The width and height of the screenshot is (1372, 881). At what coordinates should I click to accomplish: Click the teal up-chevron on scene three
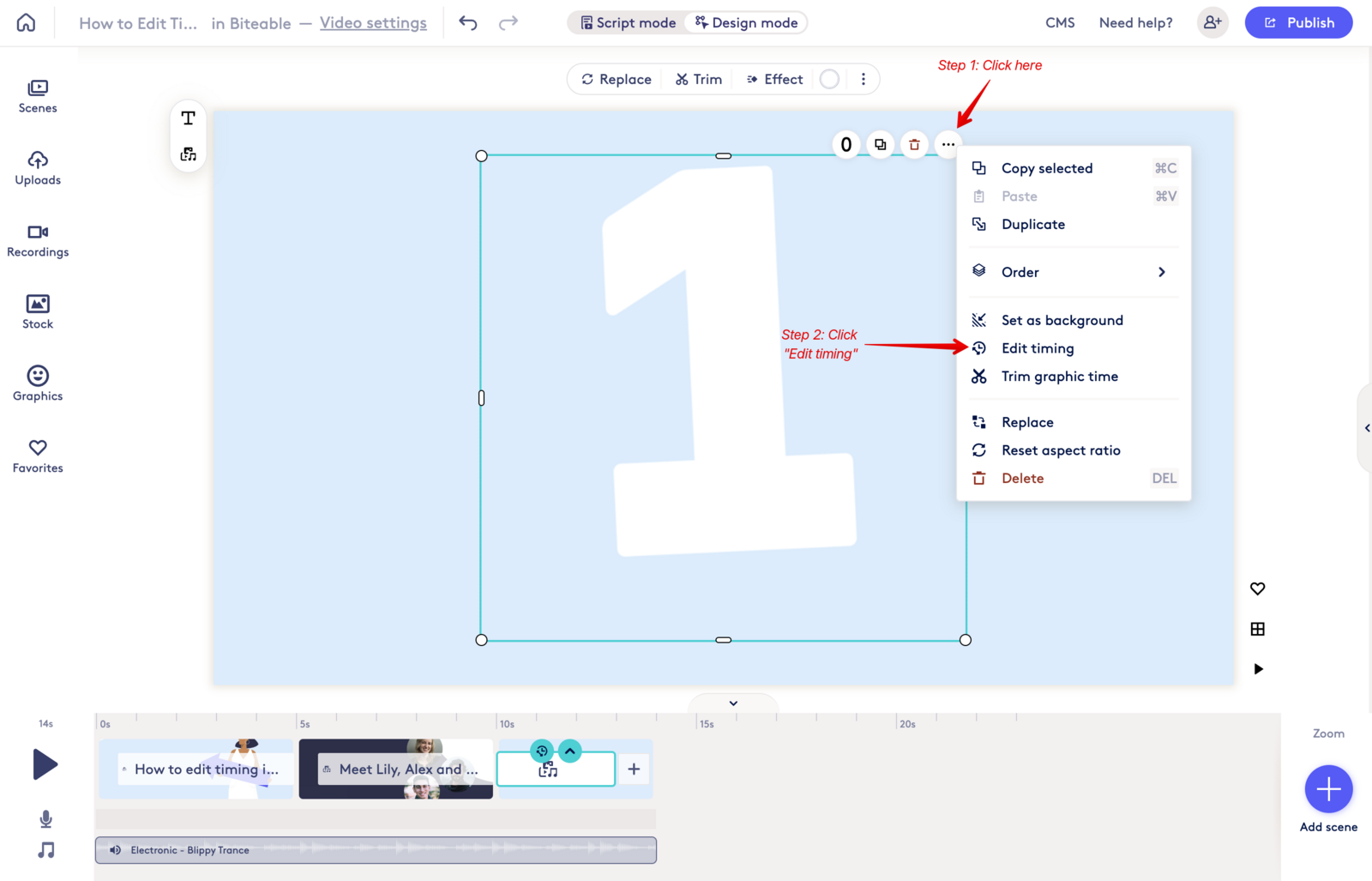570,751
